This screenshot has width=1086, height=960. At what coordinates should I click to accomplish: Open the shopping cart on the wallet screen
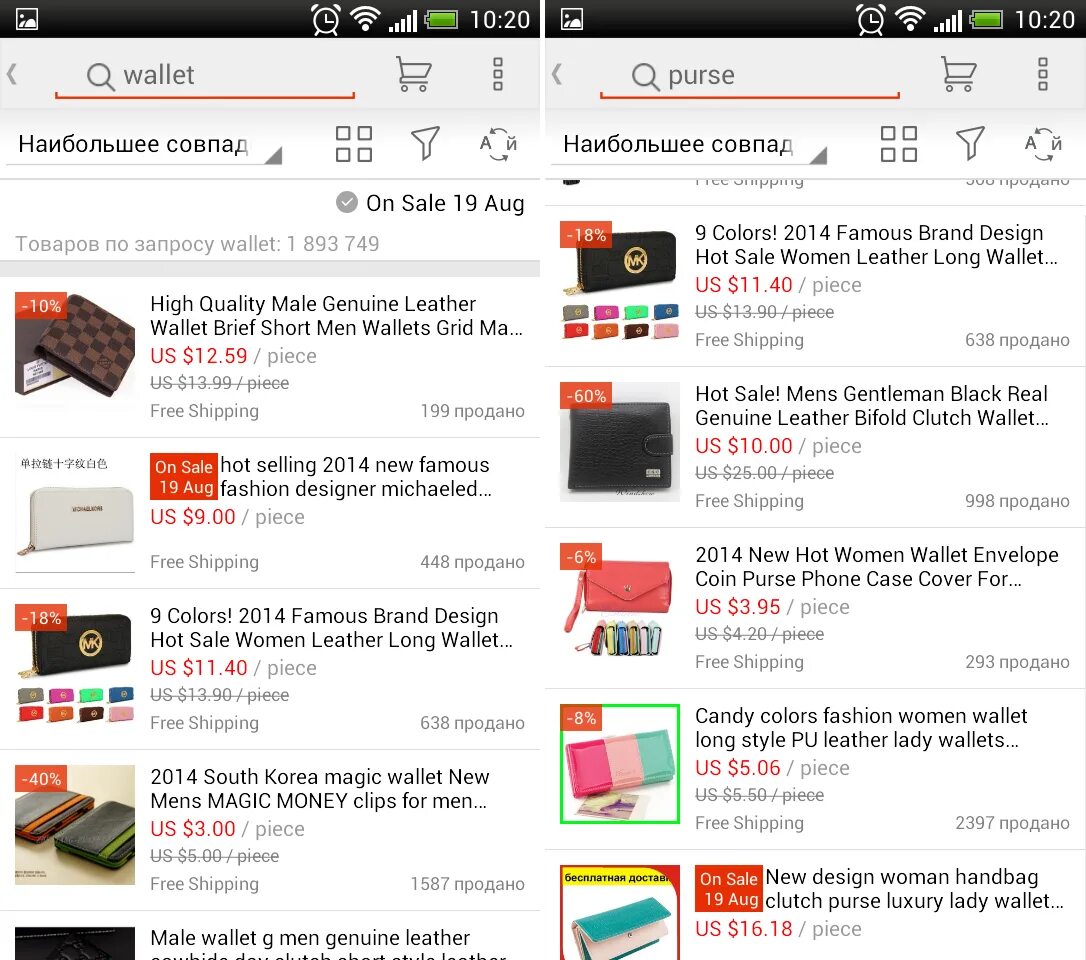coord(413,74)
